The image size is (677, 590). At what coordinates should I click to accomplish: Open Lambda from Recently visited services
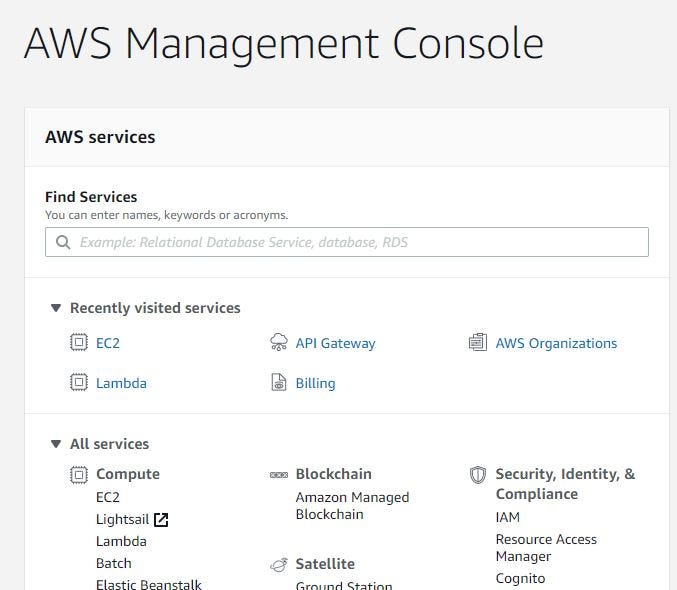[121, 383]
